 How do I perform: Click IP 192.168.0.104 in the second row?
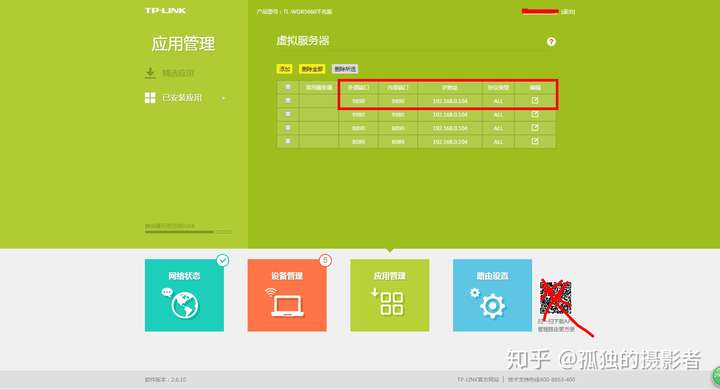coord(450,115)
